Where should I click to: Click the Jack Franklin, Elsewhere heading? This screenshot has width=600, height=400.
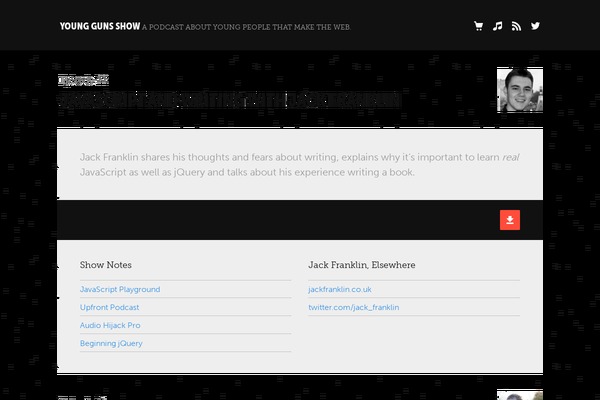(362, 265)
